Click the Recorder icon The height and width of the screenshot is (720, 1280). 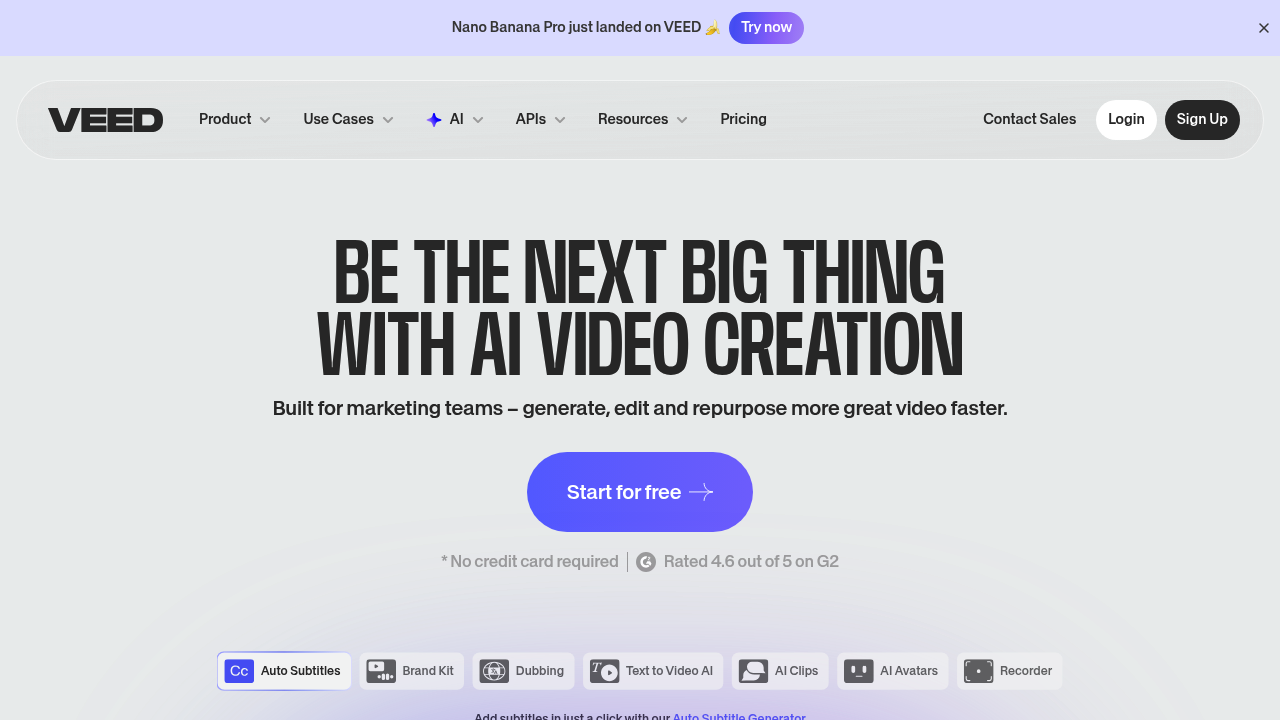[x=978, y=671]
